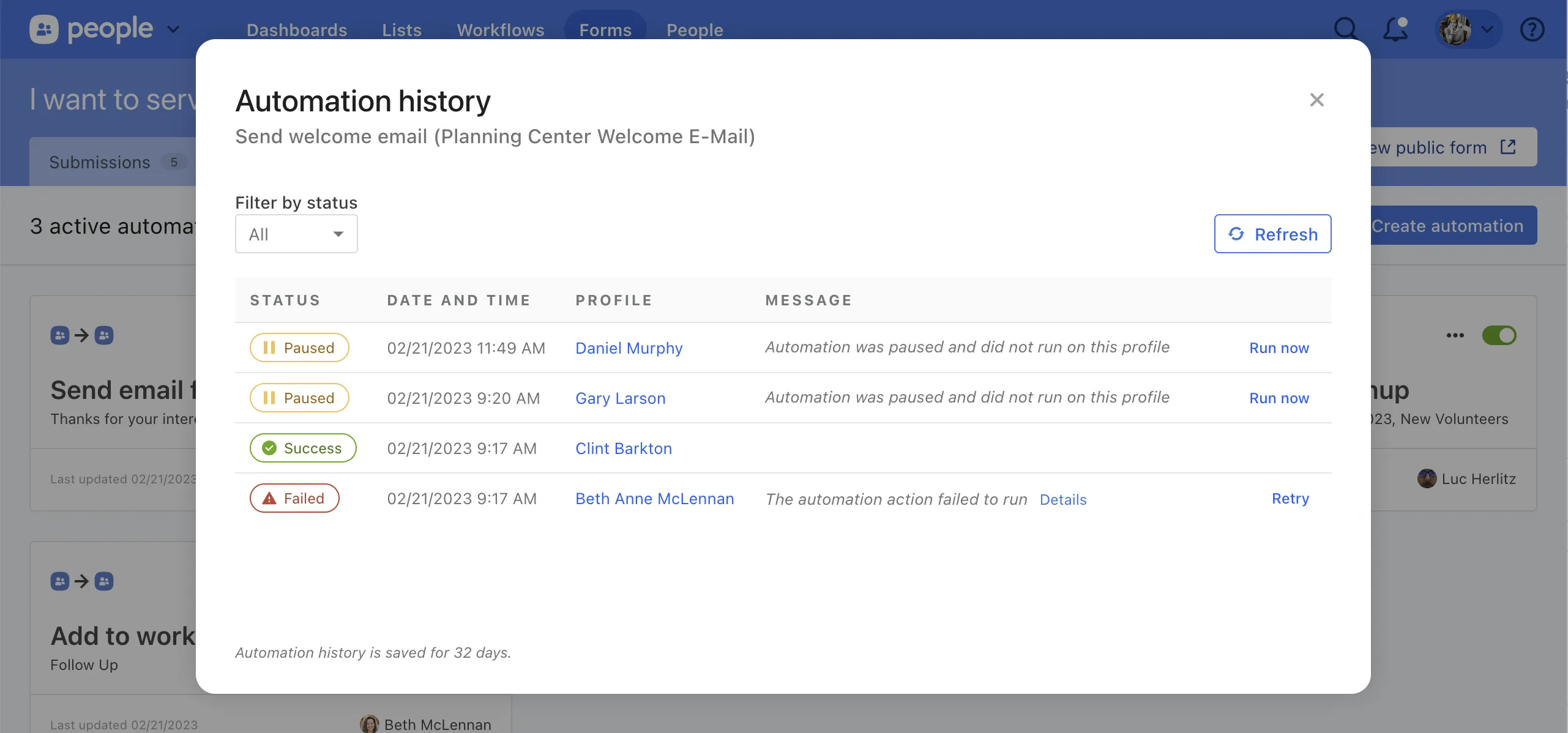Disable the active automation toggle
This screenshot has width=1568, height=733.
[1499, 335]
